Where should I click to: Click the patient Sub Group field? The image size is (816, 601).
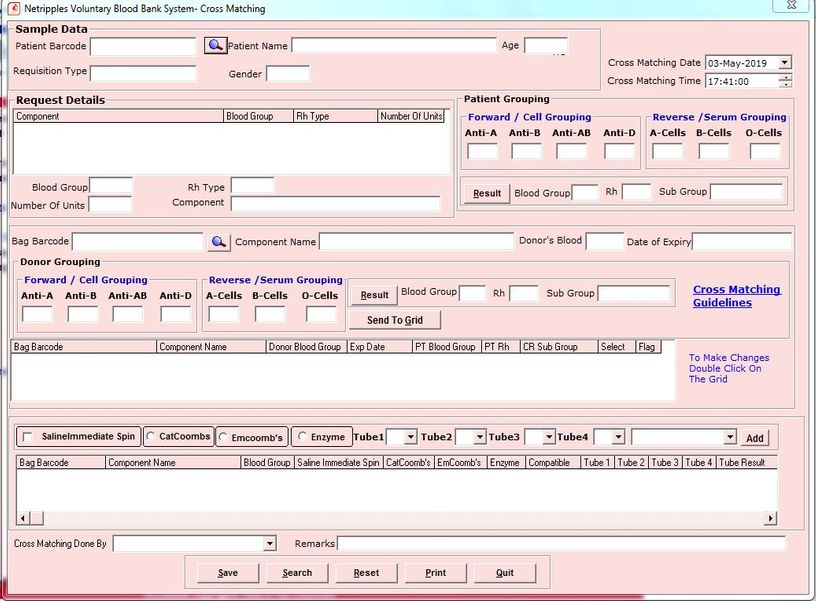click(746, 192)
